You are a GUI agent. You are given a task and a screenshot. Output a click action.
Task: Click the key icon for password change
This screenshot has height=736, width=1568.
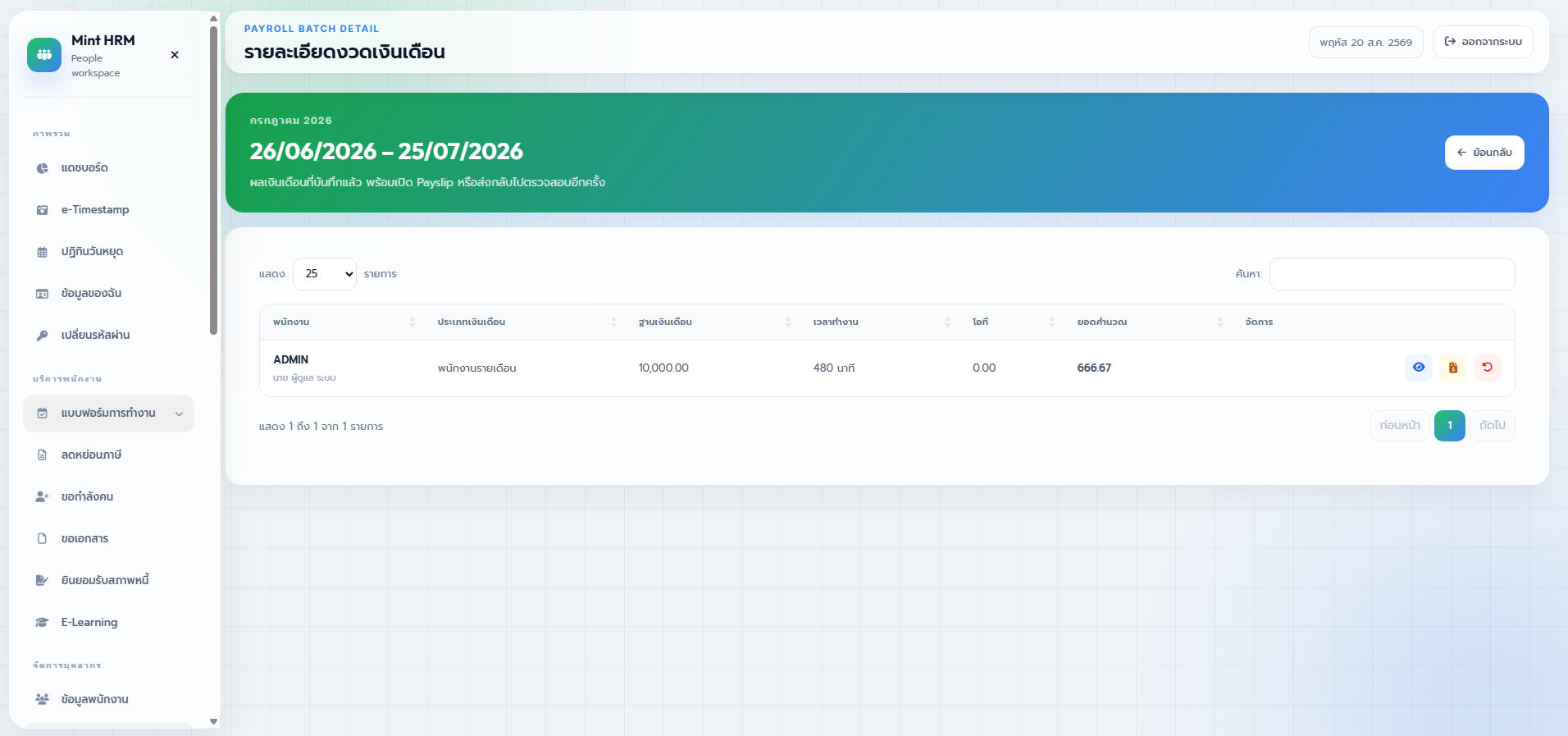[x=42, y=336]
